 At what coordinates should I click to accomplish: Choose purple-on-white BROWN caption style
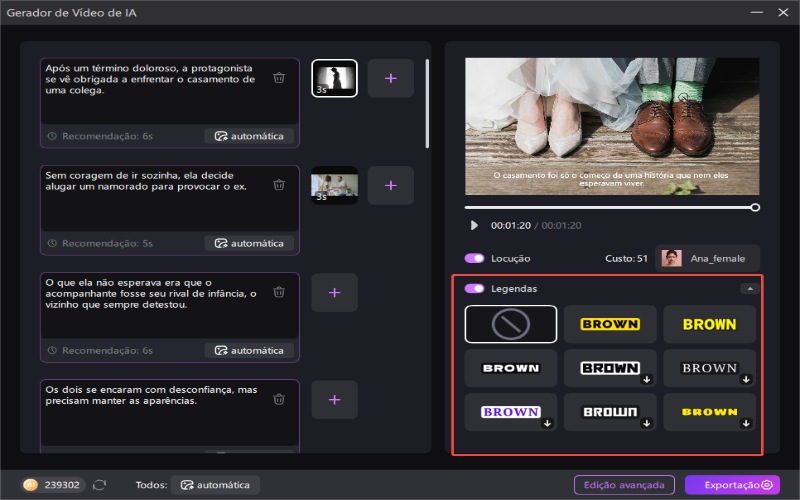coord(511,412)
